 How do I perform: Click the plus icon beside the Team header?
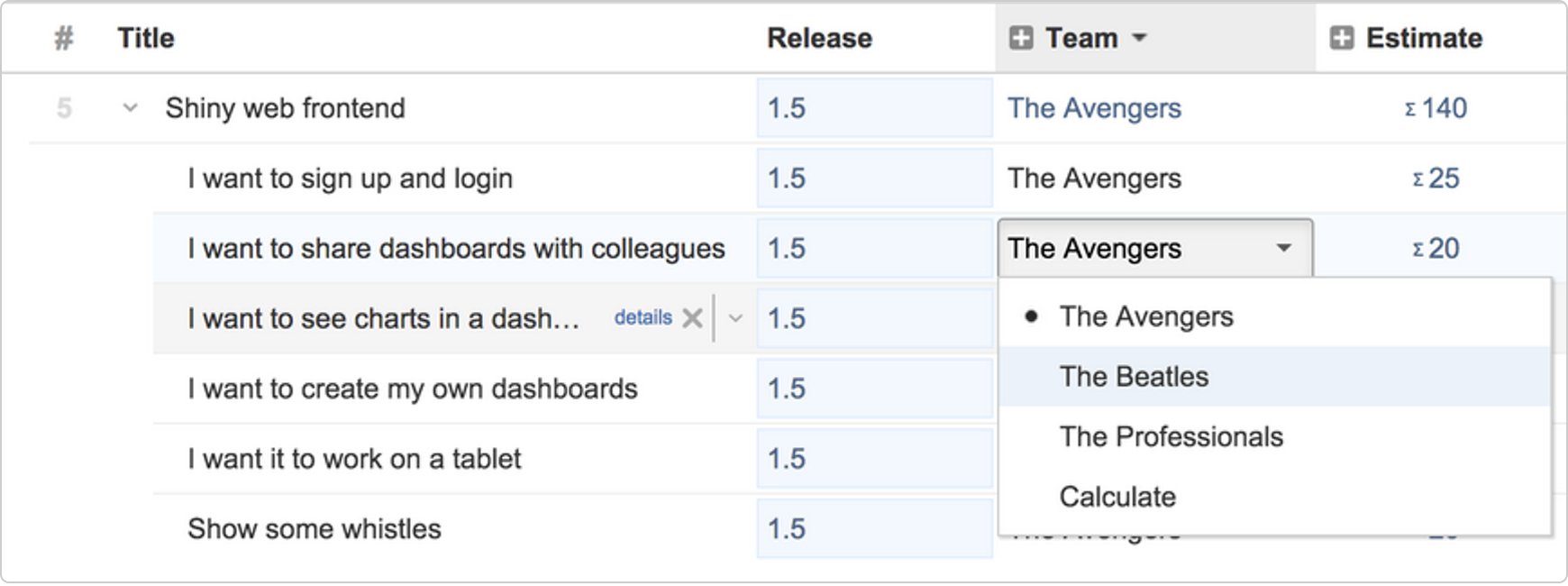pos(1021,38)
